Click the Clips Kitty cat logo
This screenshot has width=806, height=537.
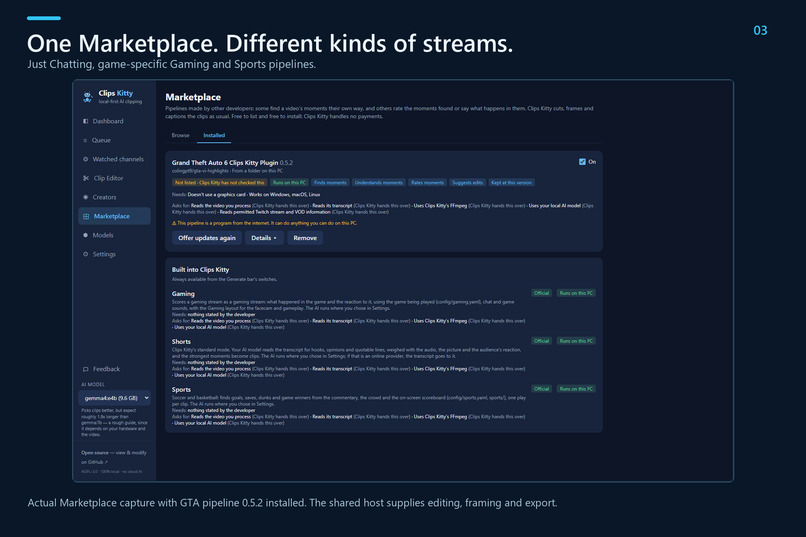tap(87, 97)
